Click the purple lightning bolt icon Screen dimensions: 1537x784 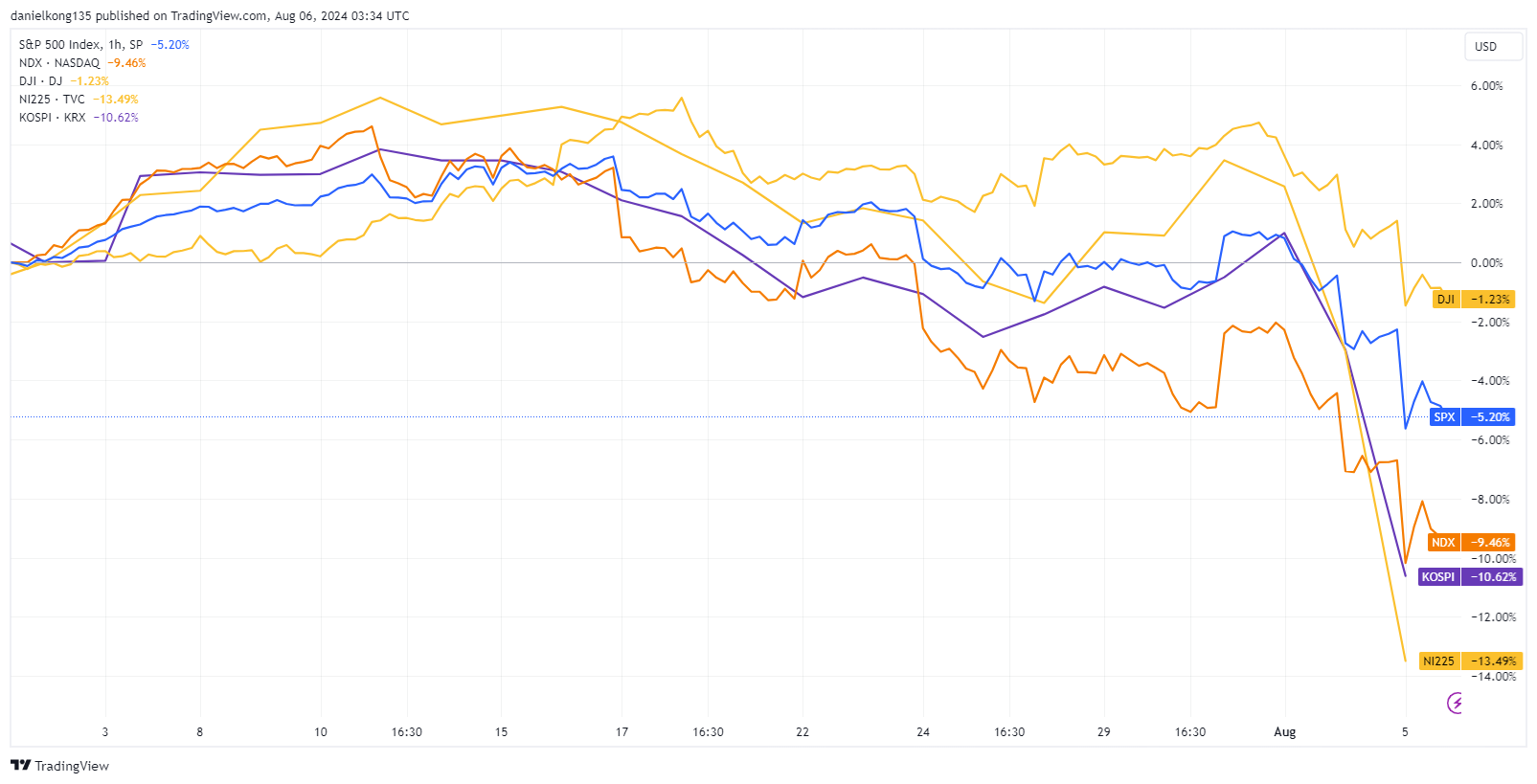(x=1456, y=704)
